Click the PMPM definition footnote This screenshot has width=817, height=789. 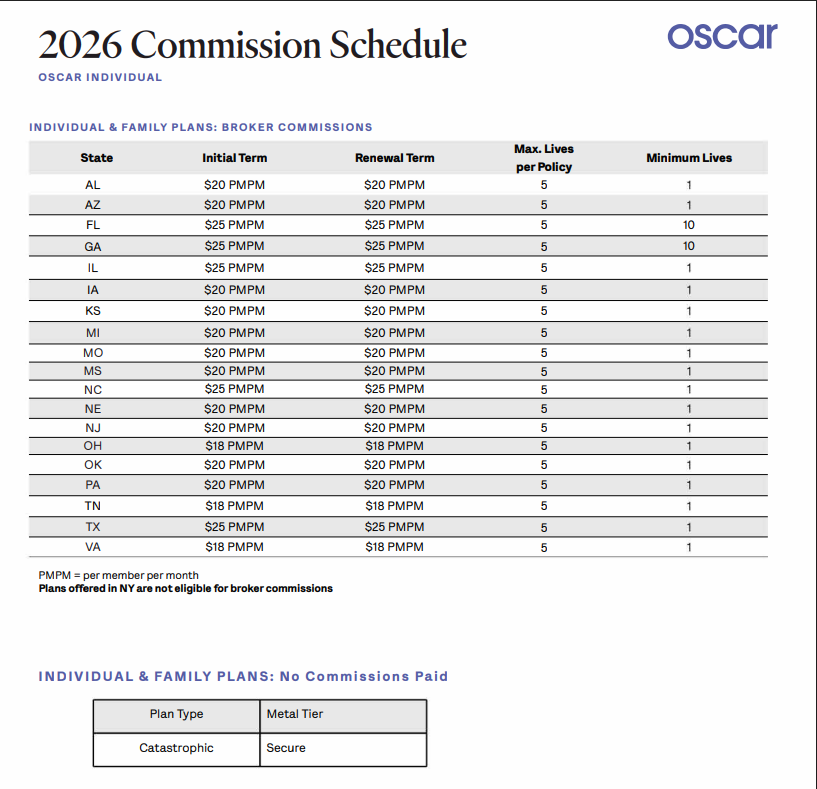pyautogui.click(x=118, y=575)
